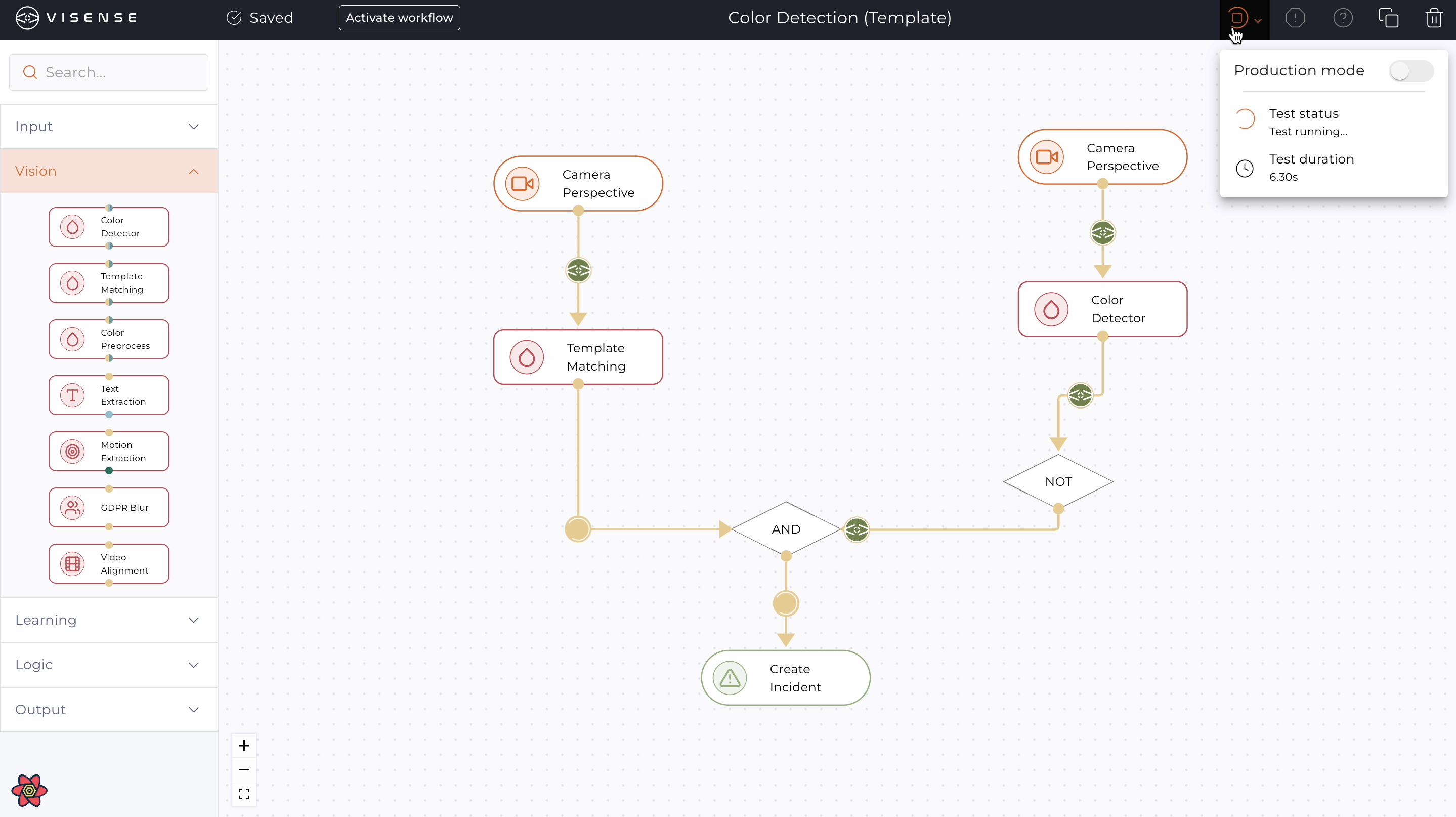
Task: Select the Text Extraction block
Action: pos(109,395)
